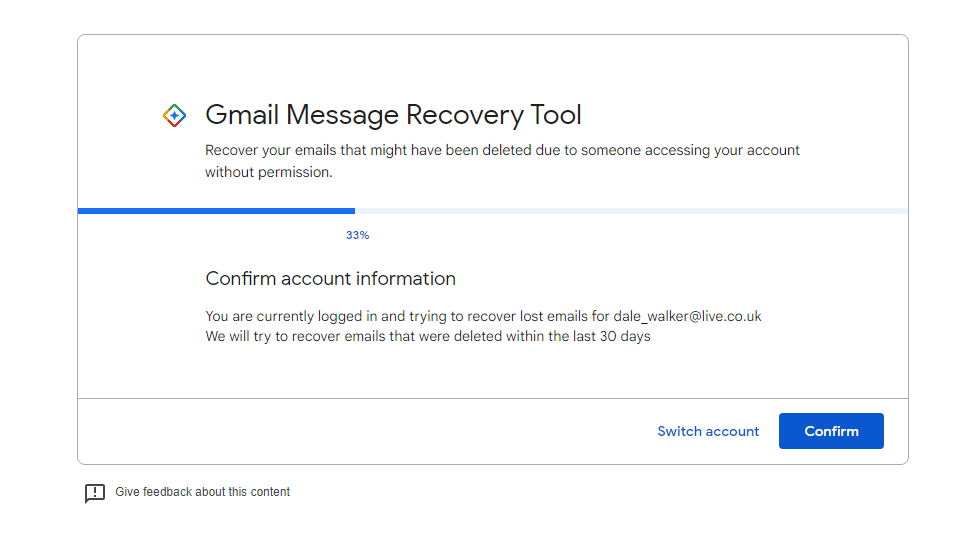Click the word 'Gmail' in the title

pyautogui.click(x=241, y=115)
